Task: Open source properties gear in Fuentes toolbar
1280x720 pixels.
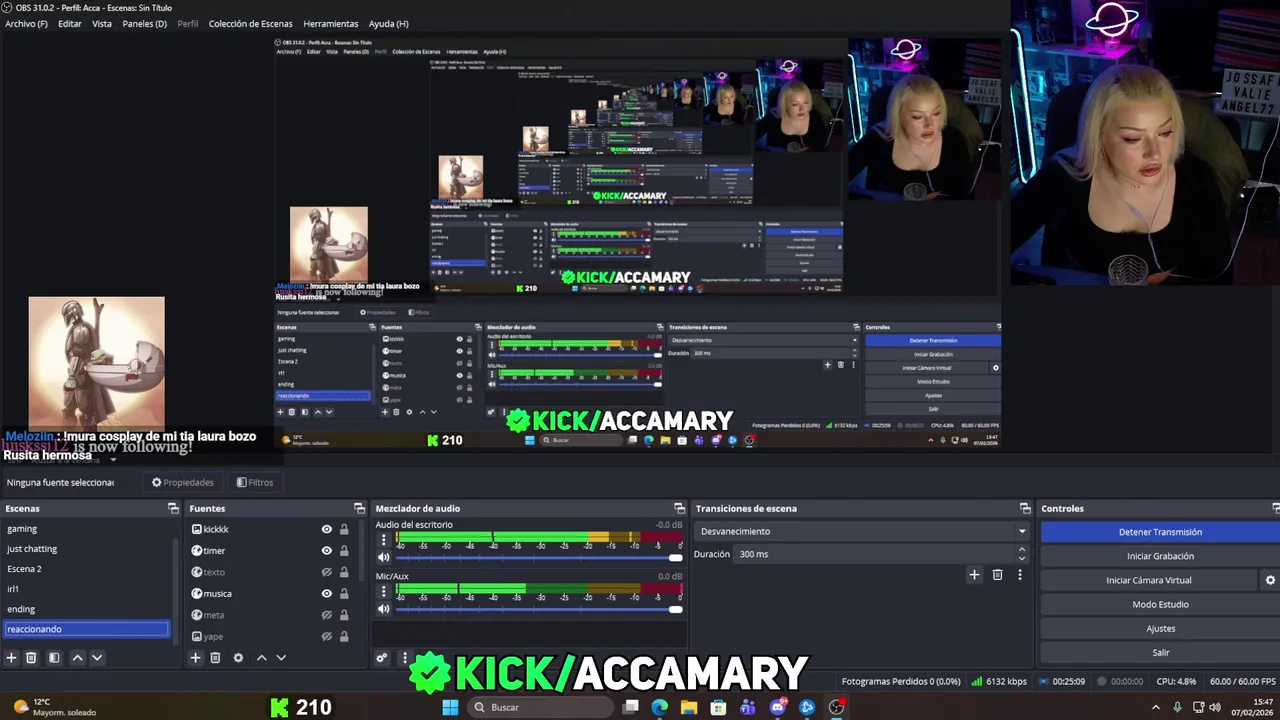Action: (x=238, y=657)
